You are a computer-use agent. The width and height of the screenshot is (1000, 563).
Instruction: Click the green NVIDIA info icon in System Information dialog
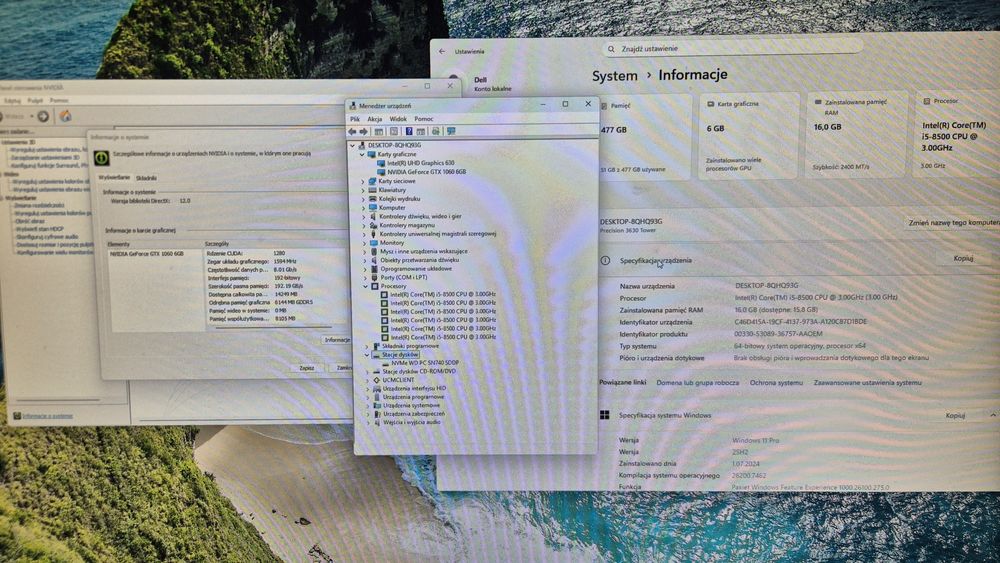click(101, 157)
